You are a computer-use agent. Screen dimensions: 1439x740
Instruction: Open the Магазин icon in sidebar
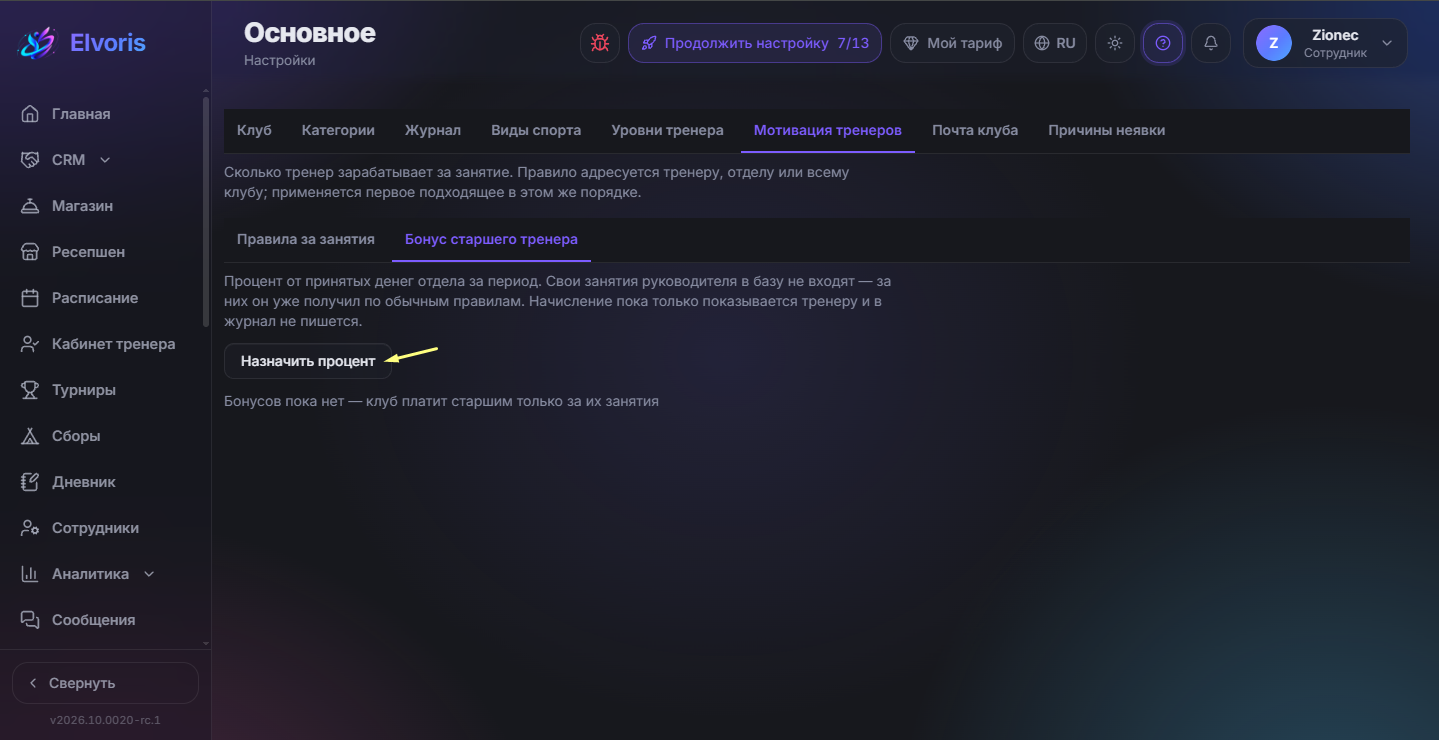pyautogui.click(x=30, y=206)
